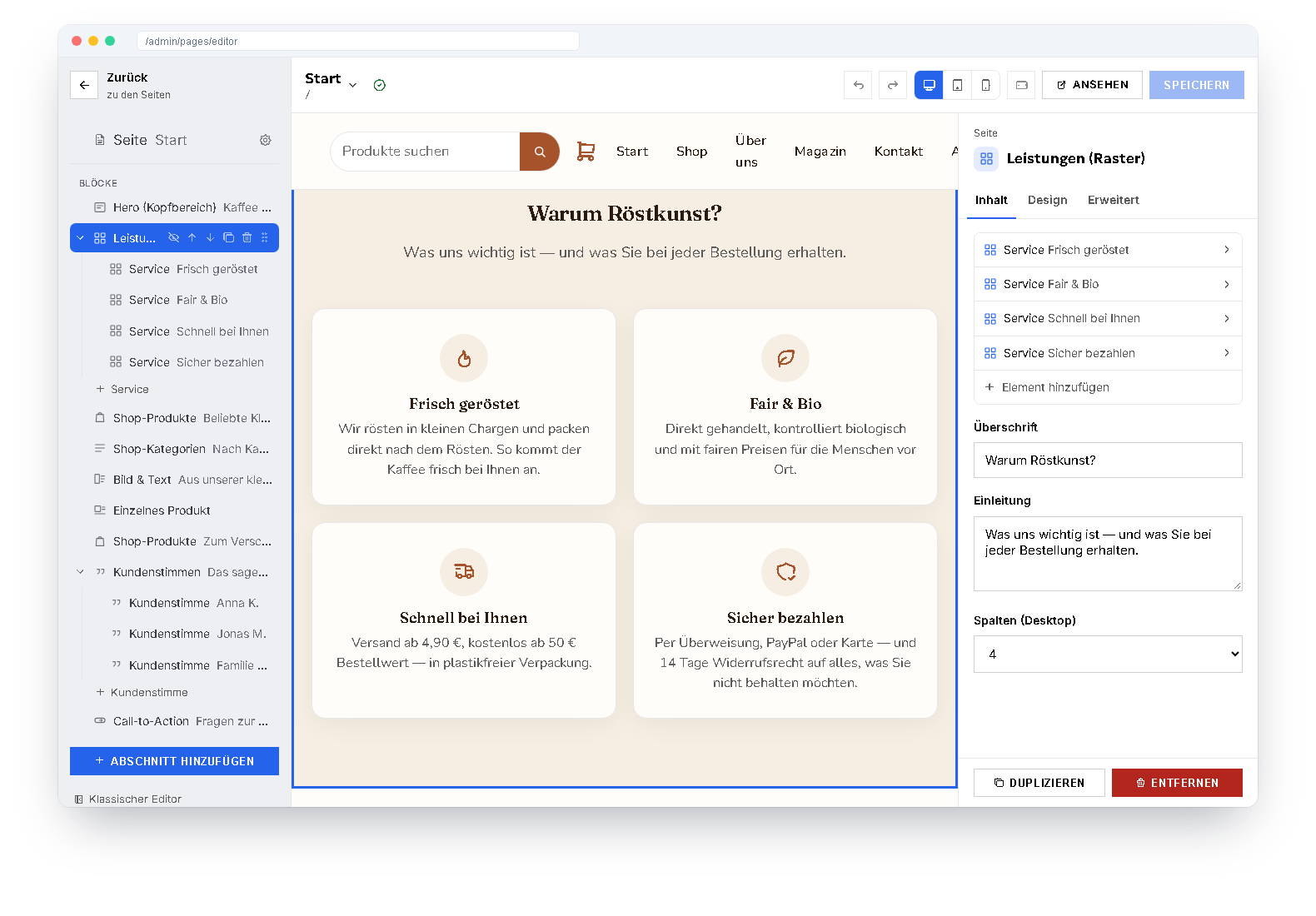
Task: Click ABSCHNITT HINZUFÜGEN to add a section
Action: click(x=174, y=761)
